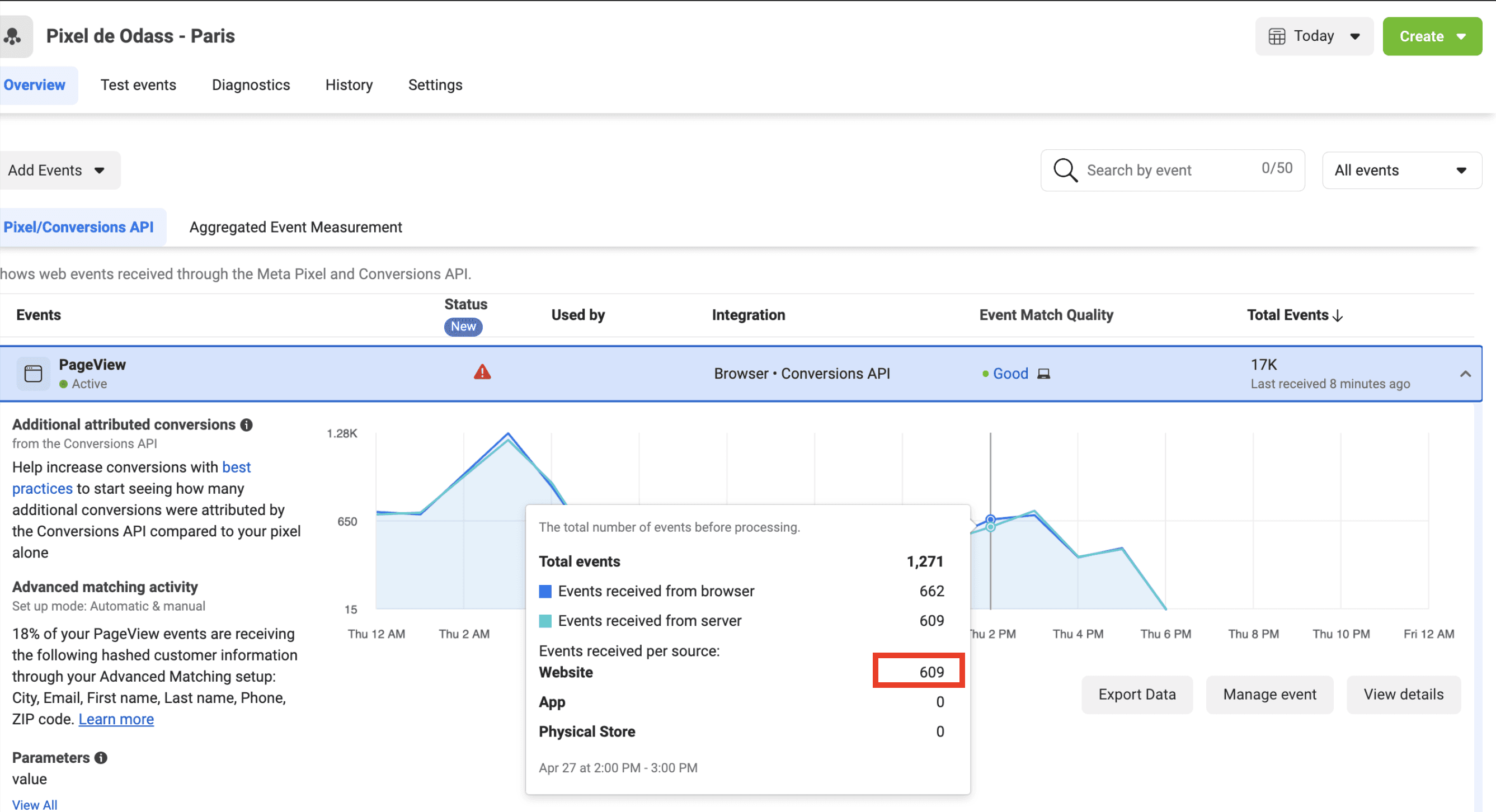Click the Thu 8 PM axis label
The height and width of the screenshot is (812, 1496).
point(1253,634)
